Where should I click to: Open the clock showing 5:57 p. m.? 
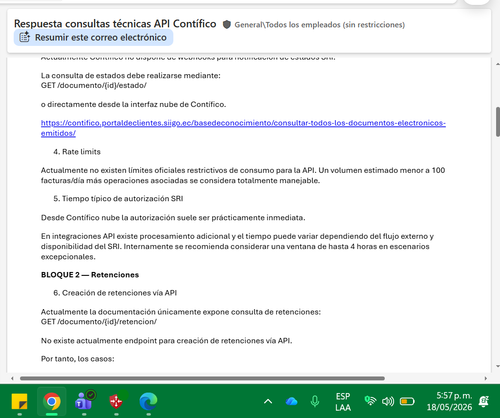coord(449,401)
